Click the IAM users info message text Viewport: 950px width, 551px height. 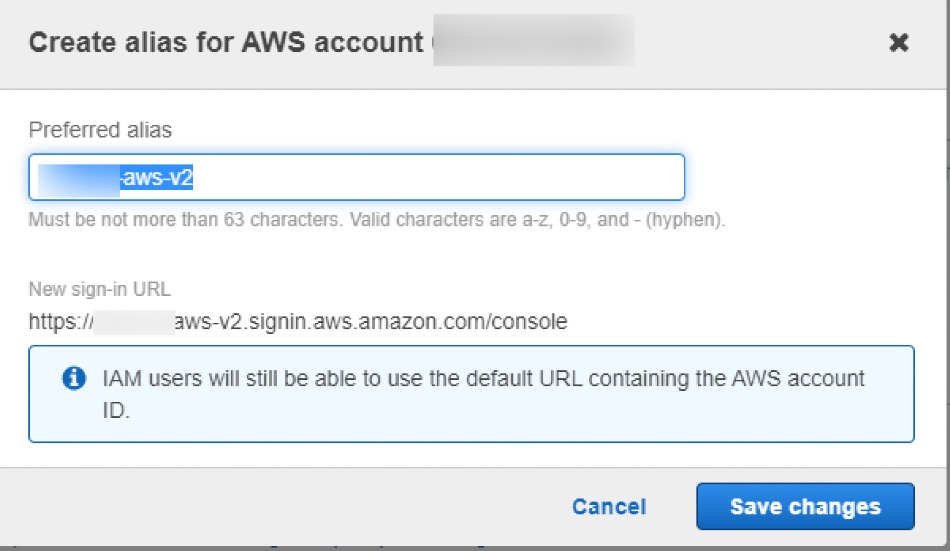[x=483, y=394]
